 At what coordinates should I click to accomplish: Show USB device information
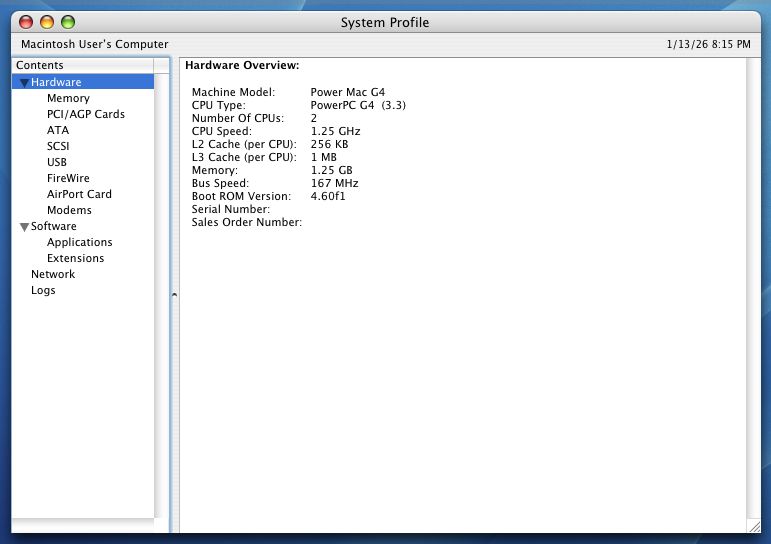pyautogui.click(x=57, y=162)
